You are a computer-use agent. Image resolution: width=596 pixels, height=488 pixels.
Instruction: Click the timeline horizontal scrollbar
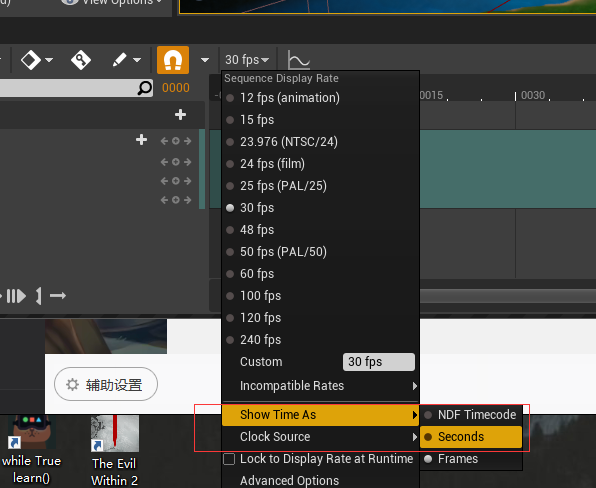(507, 296)
